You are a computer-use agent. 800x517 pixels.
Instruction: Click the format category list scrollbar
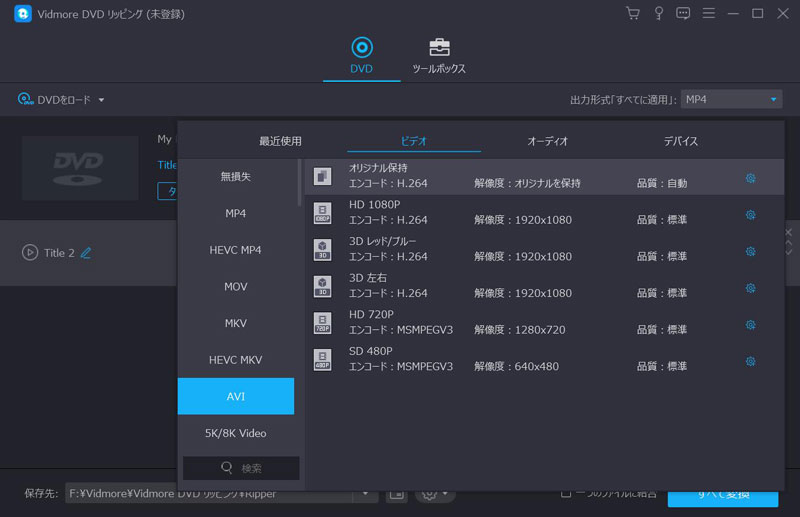point(299,184)
